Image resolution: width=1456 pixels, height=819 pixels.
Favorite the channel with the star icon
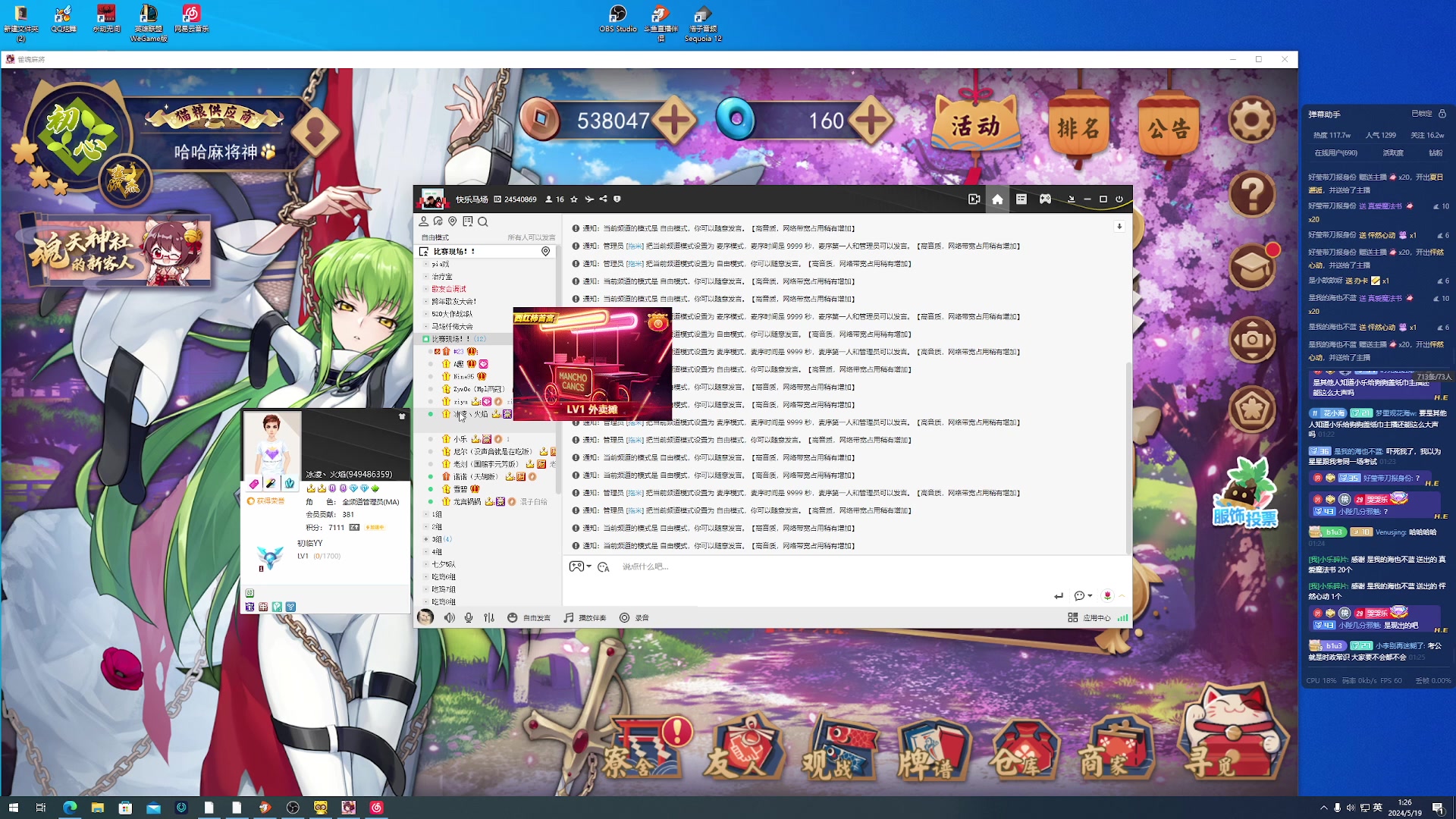click(x=574, y=199)
